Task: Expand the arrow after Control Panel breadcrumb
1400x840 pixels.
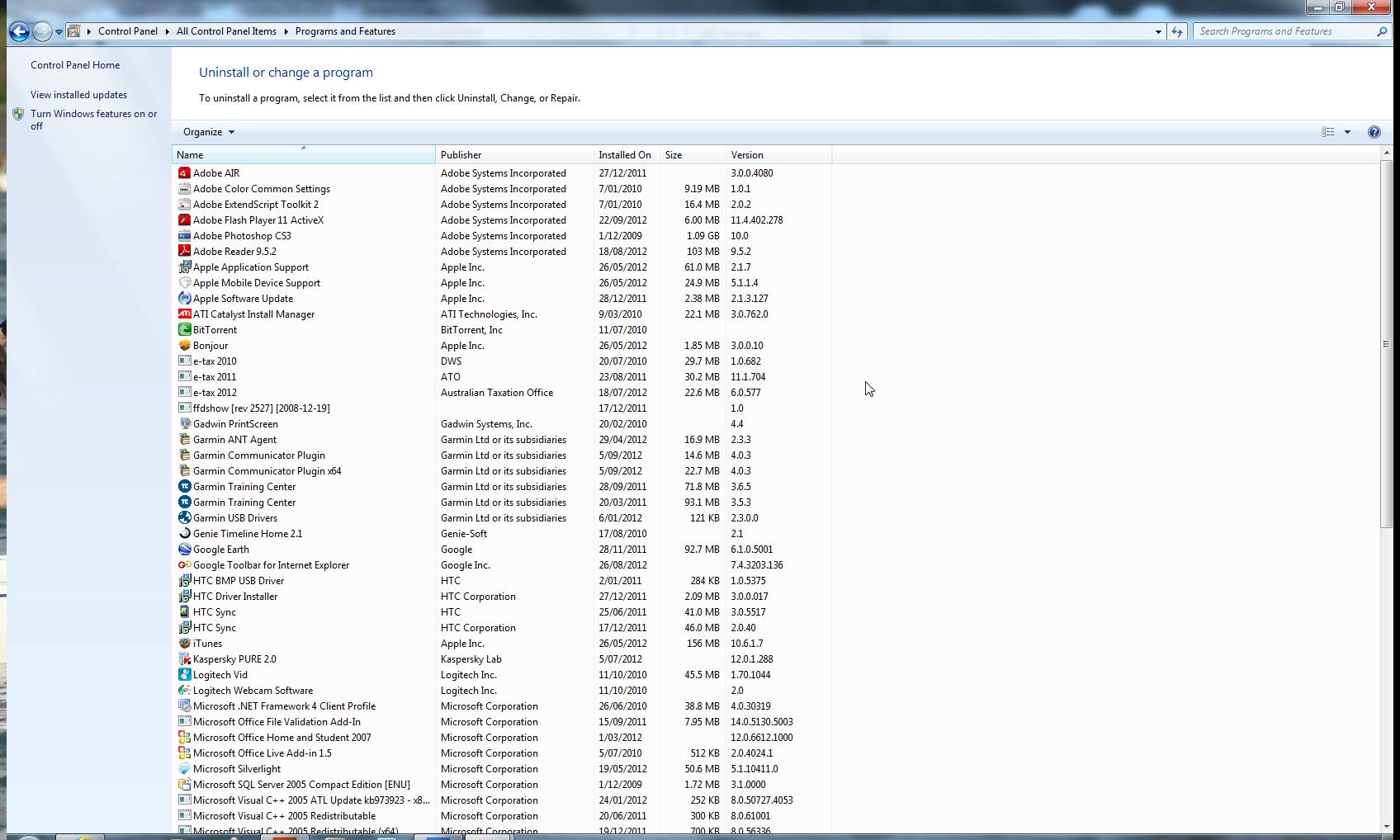Action: tap(168, 31)
